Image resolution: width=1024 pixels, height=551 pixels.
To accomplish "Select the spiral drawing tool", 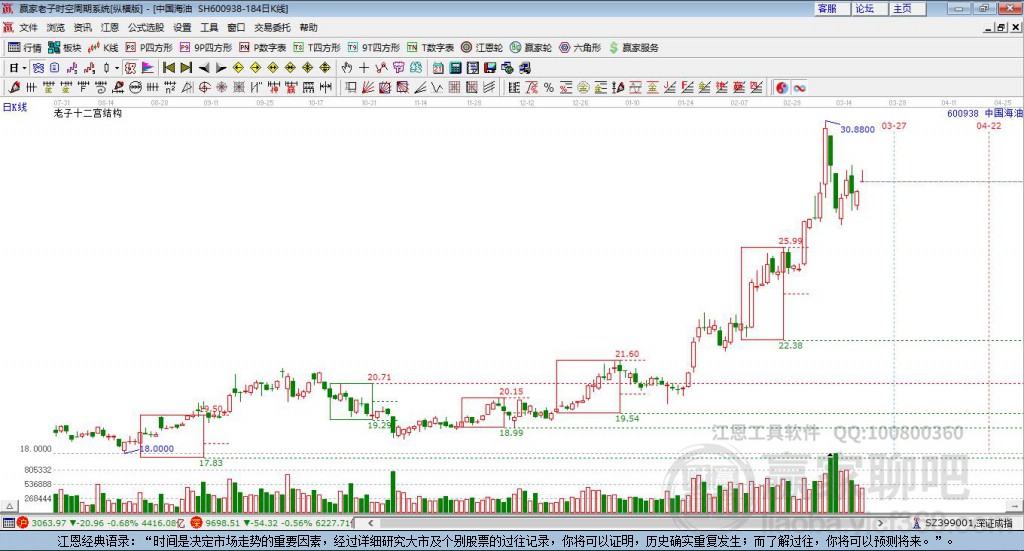I will point(101,87).
